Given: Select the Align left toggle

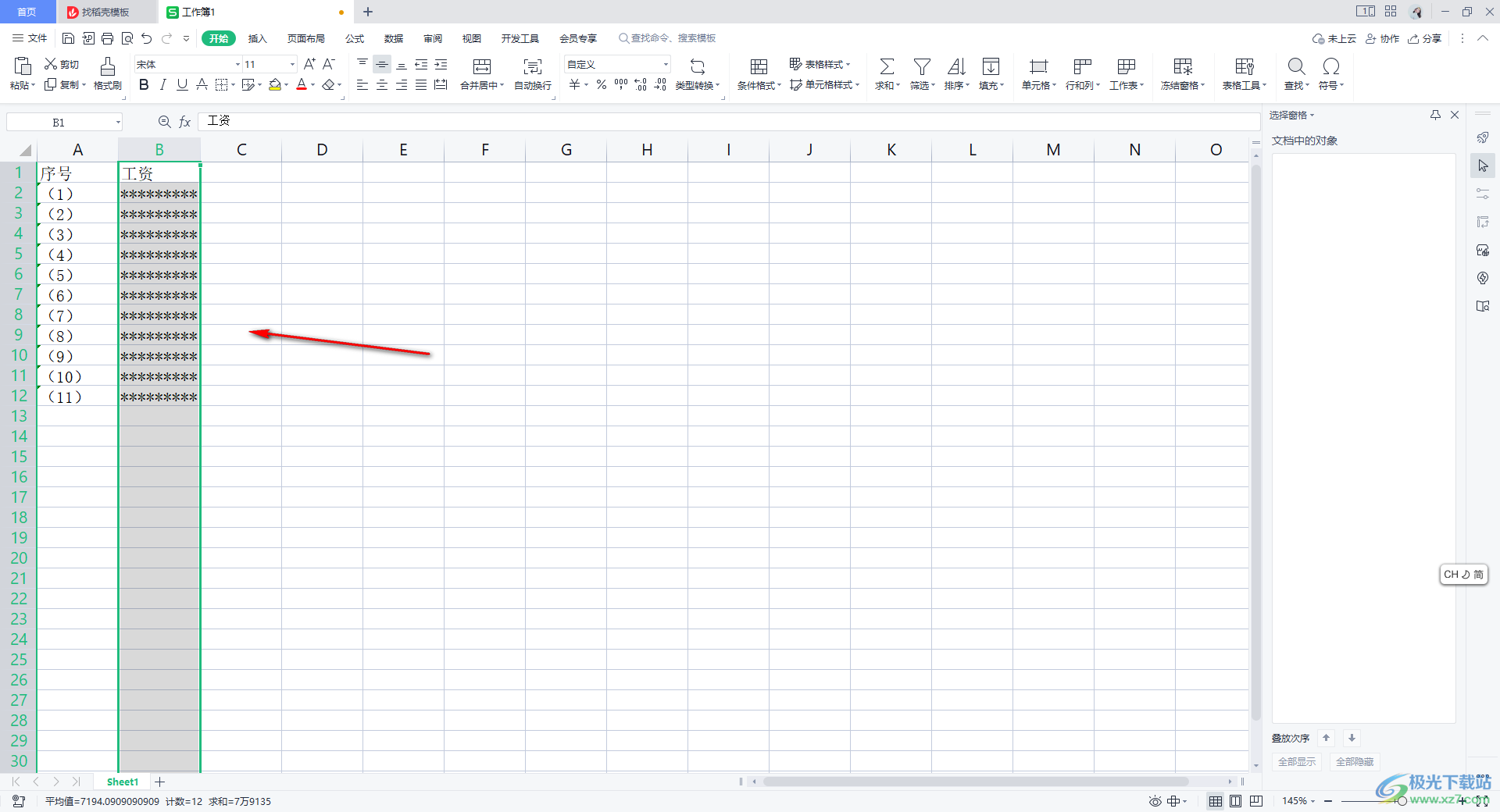Looking at the screenshot, I should (x=362, y=84).
